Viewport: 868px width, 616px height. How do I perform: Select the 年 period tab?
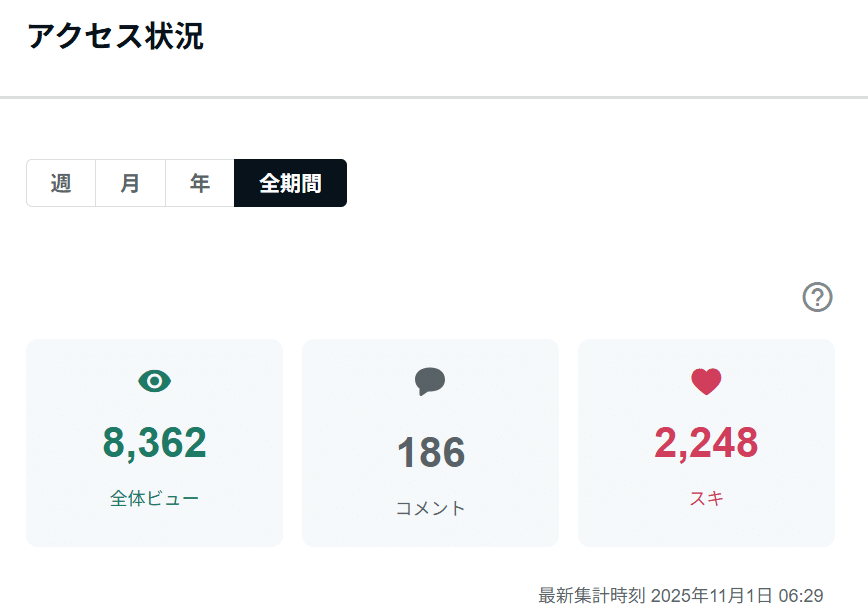tap(200, 183)
